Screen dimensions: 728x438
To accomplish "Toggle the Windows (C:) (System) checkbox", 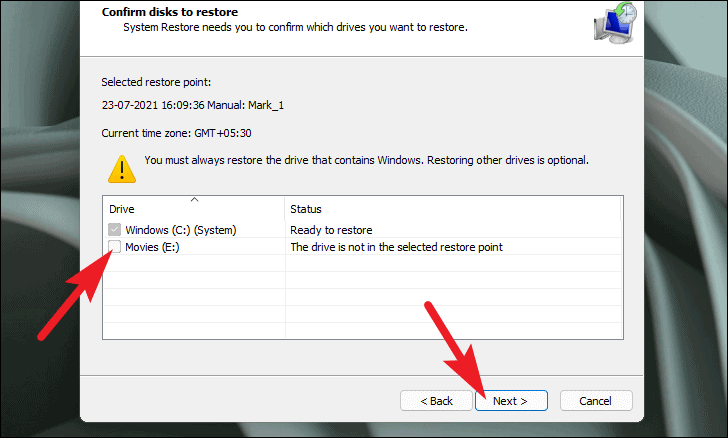I will [x=115, y=230].
